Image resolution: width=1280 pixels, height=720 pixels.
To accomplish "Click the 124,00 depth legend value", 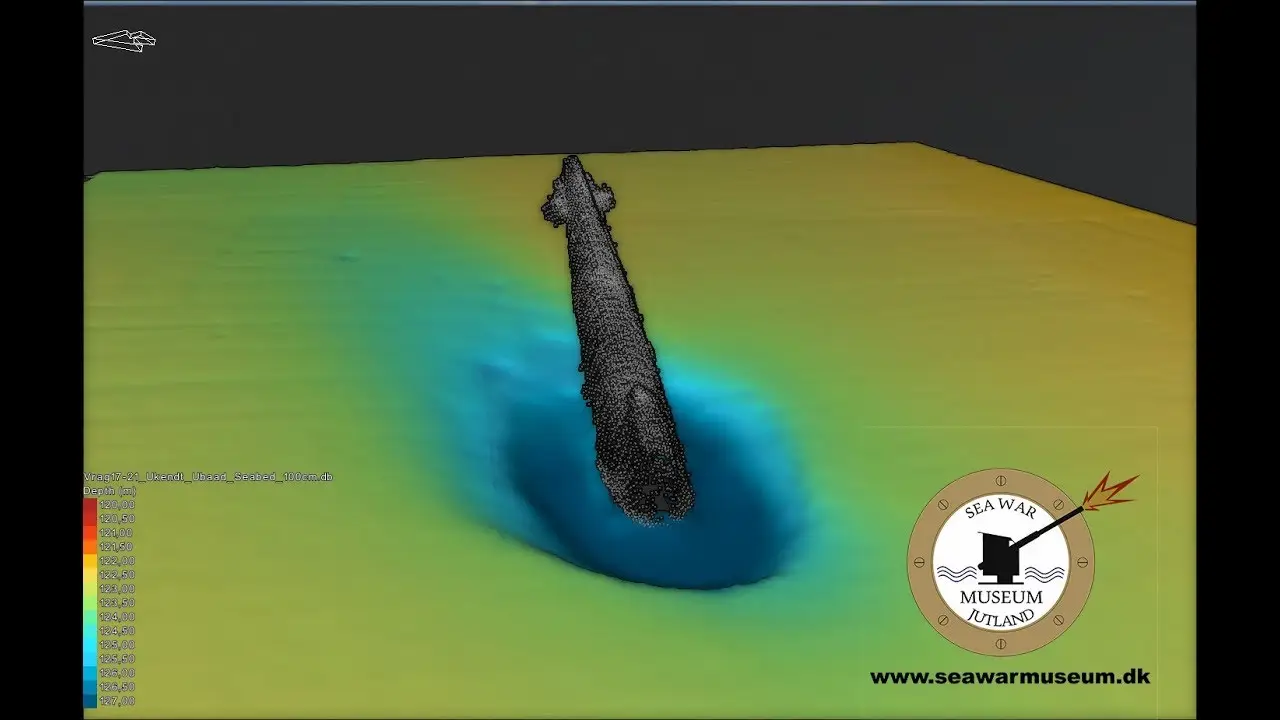I will pos(117,617).
